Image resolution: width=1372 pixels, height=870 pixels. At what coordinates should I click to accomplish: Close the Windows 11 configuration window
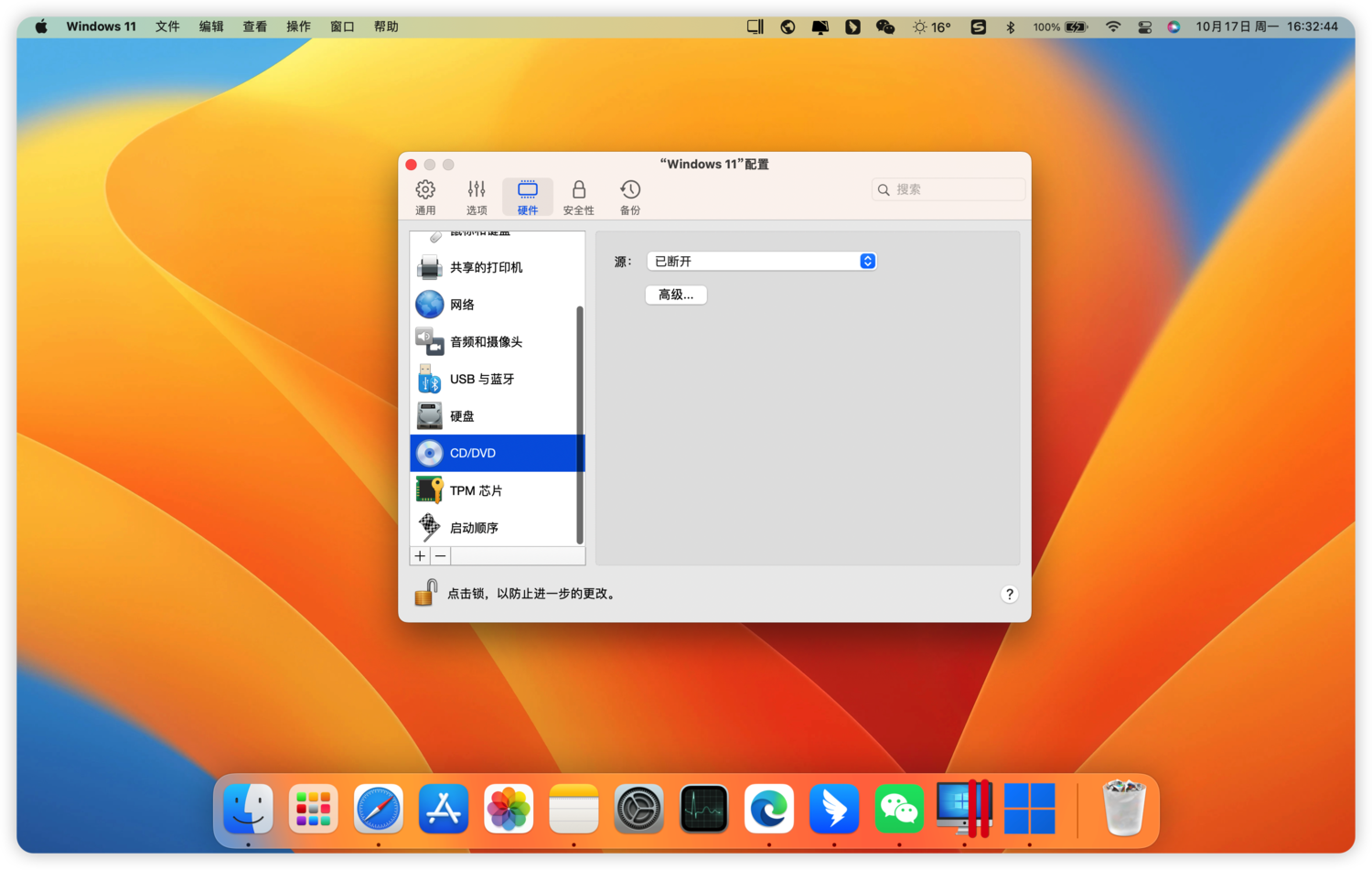tap(412, 165)
